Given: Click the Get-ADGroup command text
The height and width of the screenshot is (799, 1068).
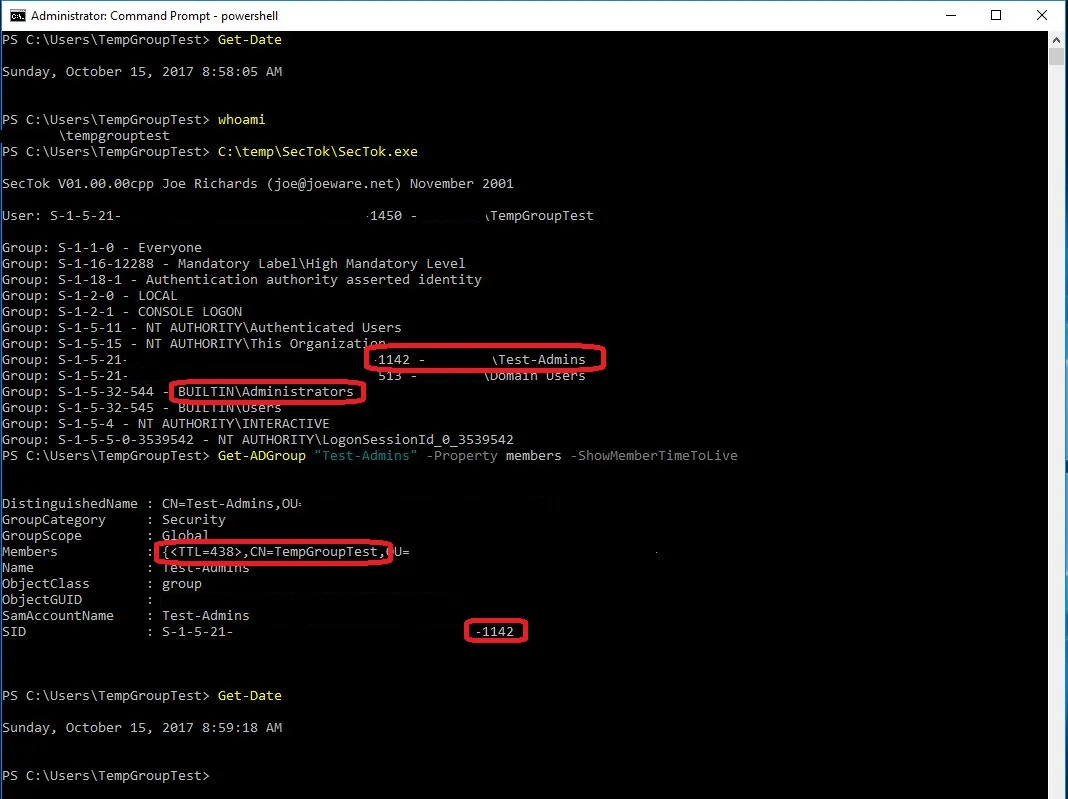Looking at the screenshot, I should click(261, 455).
